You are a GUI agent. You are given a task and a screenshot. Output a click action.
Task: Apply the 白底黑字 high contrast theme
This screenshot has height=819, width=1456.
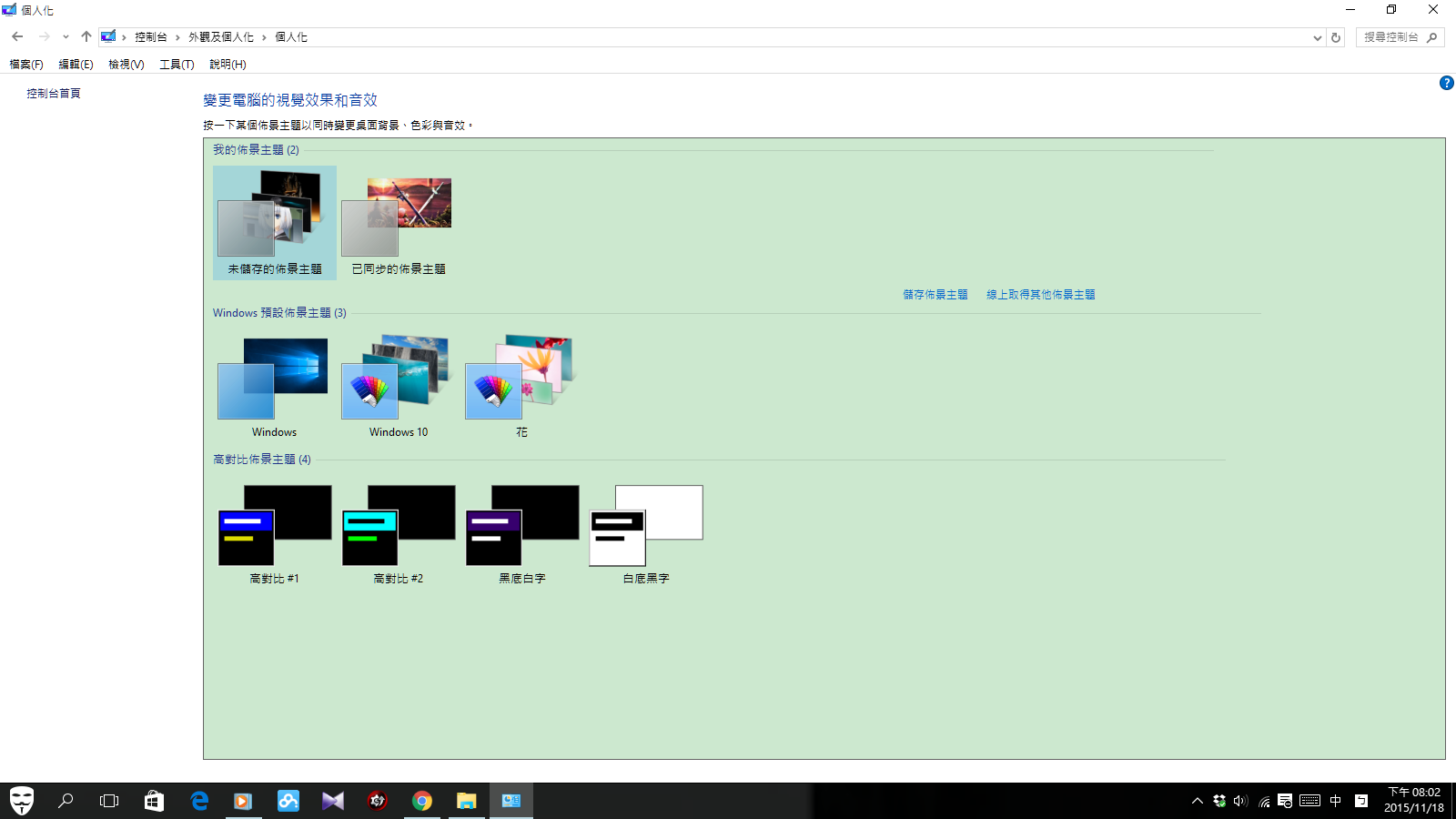pyautogui.click(x=646, y=533)
